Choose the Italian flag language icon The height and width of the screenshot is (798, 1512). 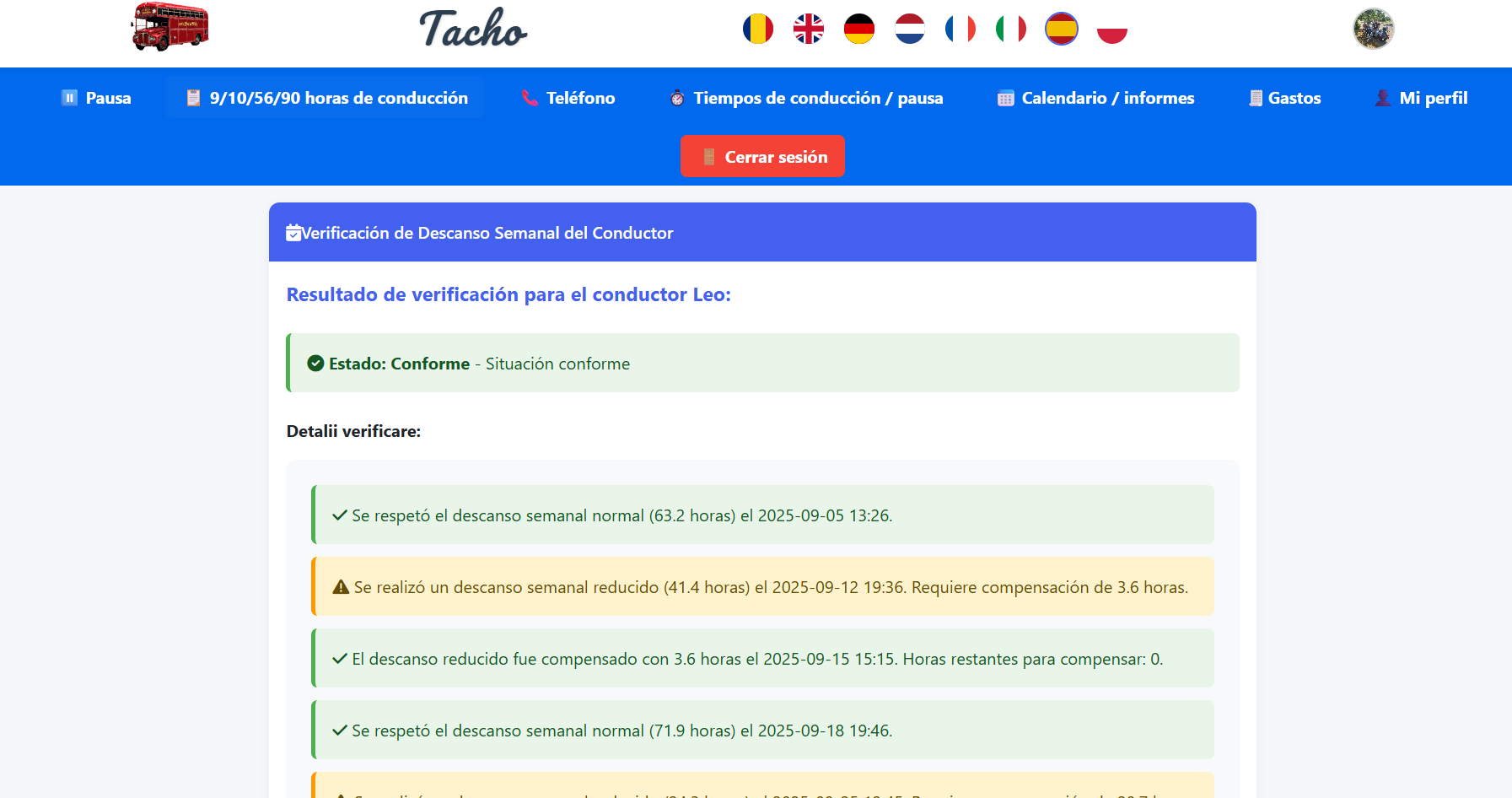click(x=1010, y=29)
